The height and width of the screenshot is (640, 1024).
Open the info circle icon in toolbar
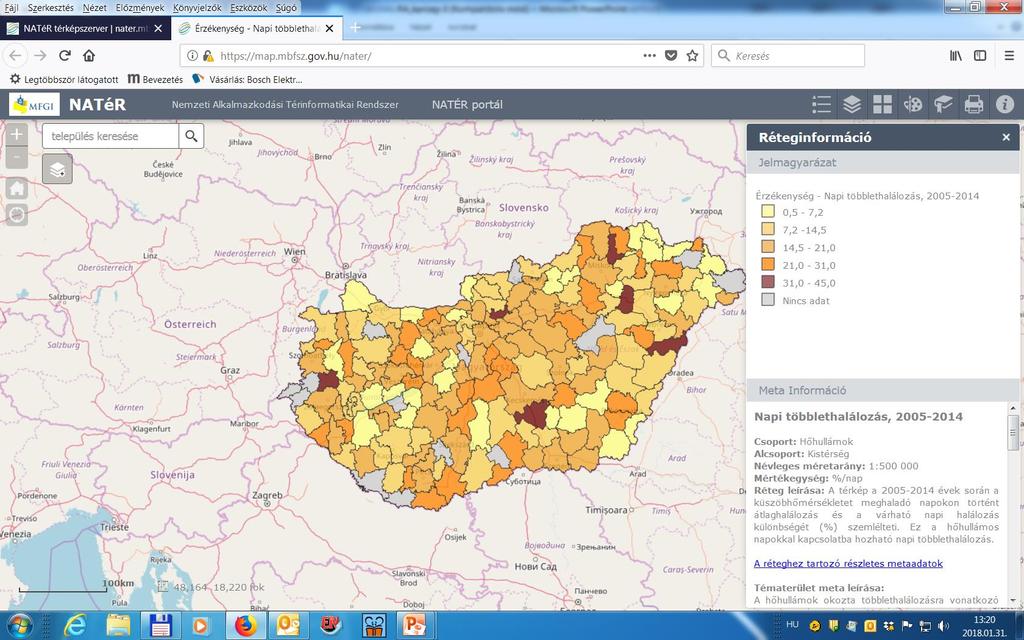(1004, 104)
